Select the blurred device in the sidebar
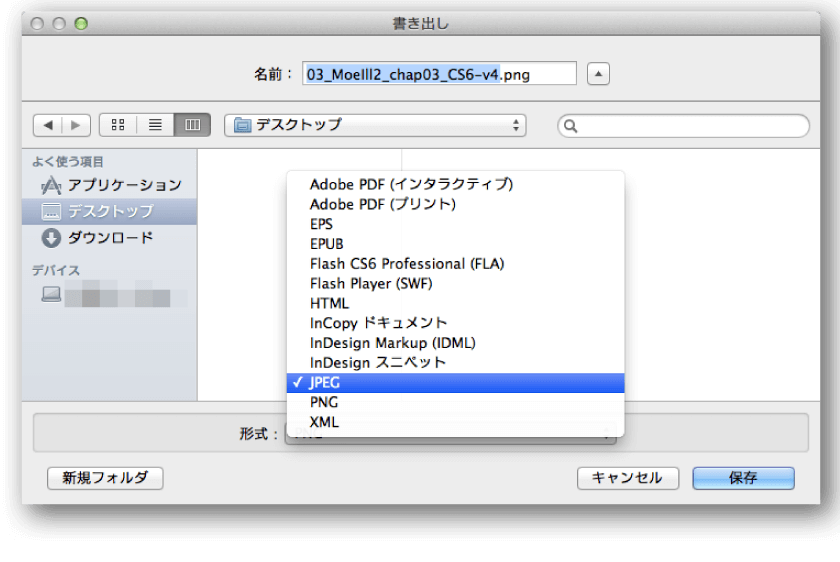Screen dimensions: 840x562 (x=110, y=295)
